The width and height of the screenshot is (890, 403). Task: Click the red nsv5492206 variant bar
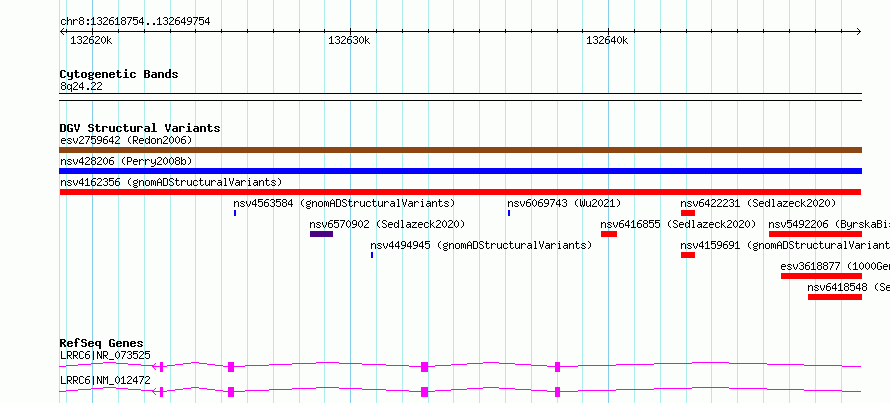tap(815, 234)
